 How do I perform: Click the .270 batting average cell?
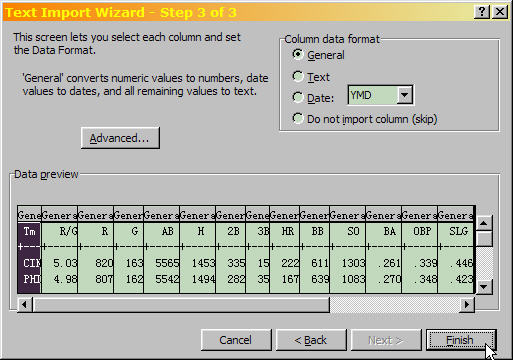point(389,279)
